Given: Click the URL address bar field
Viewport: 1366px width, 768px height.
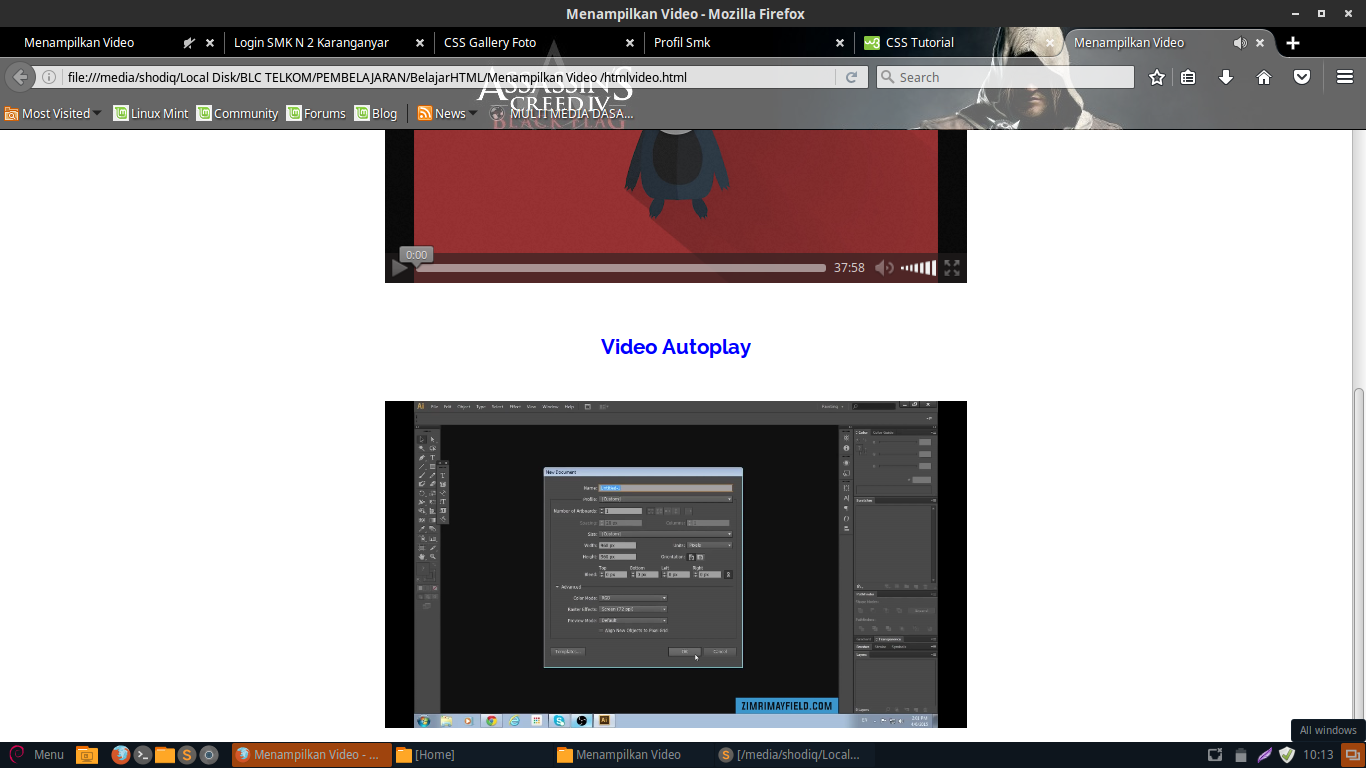Looking at the screenshot, I should (448, 77).
